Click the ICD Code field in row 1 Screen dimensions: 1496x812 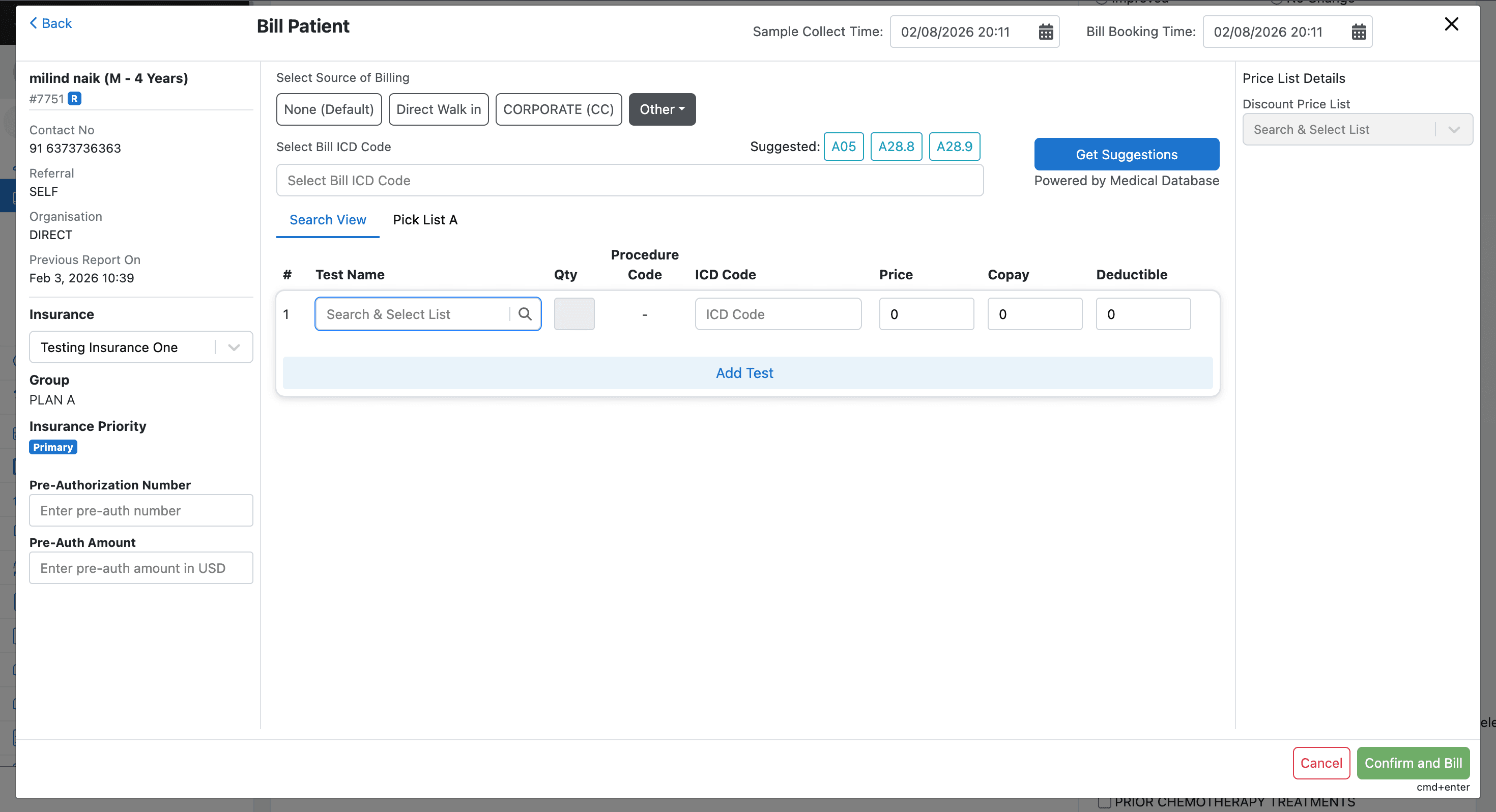778,314
